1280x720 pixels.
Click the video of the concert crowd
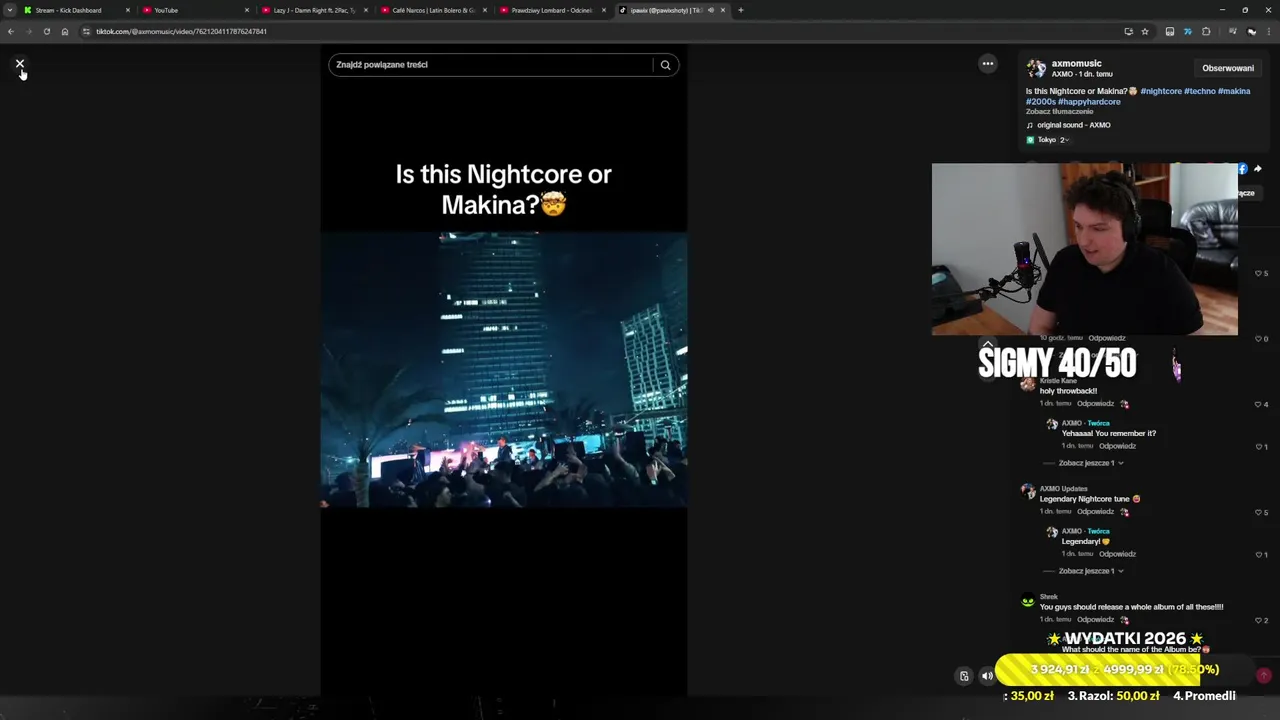pyautogui.click(x=503, y=370)
